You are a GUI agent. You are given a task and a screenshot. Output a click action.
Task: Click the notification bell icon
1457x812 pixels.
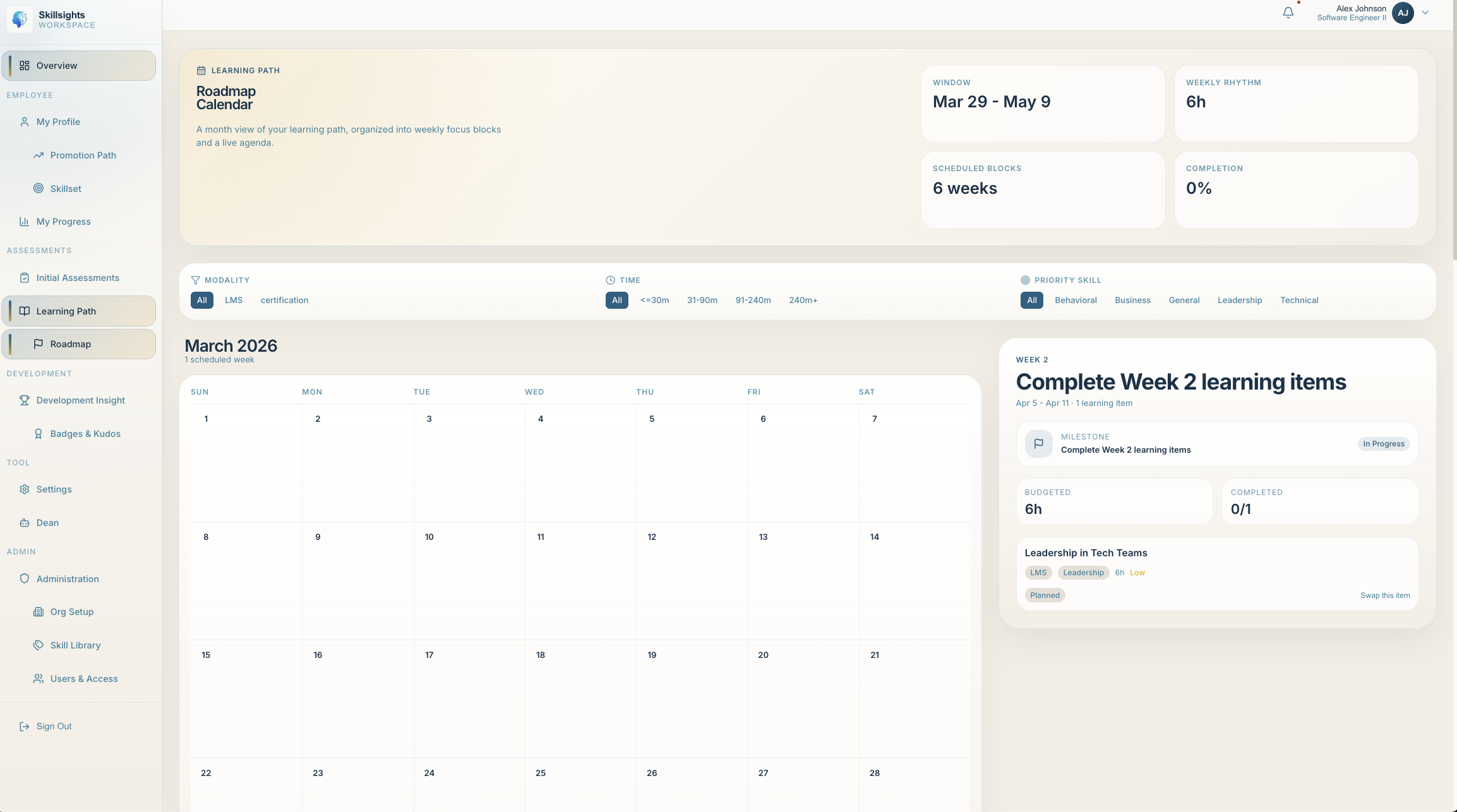(x=1288, y=13)
